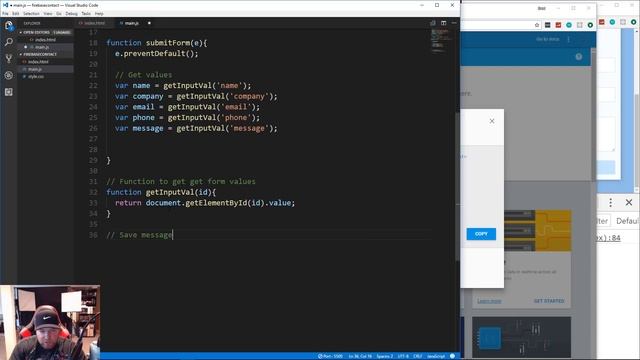
Task: Click the front browser page scrollbar
Action: [594, 114]
